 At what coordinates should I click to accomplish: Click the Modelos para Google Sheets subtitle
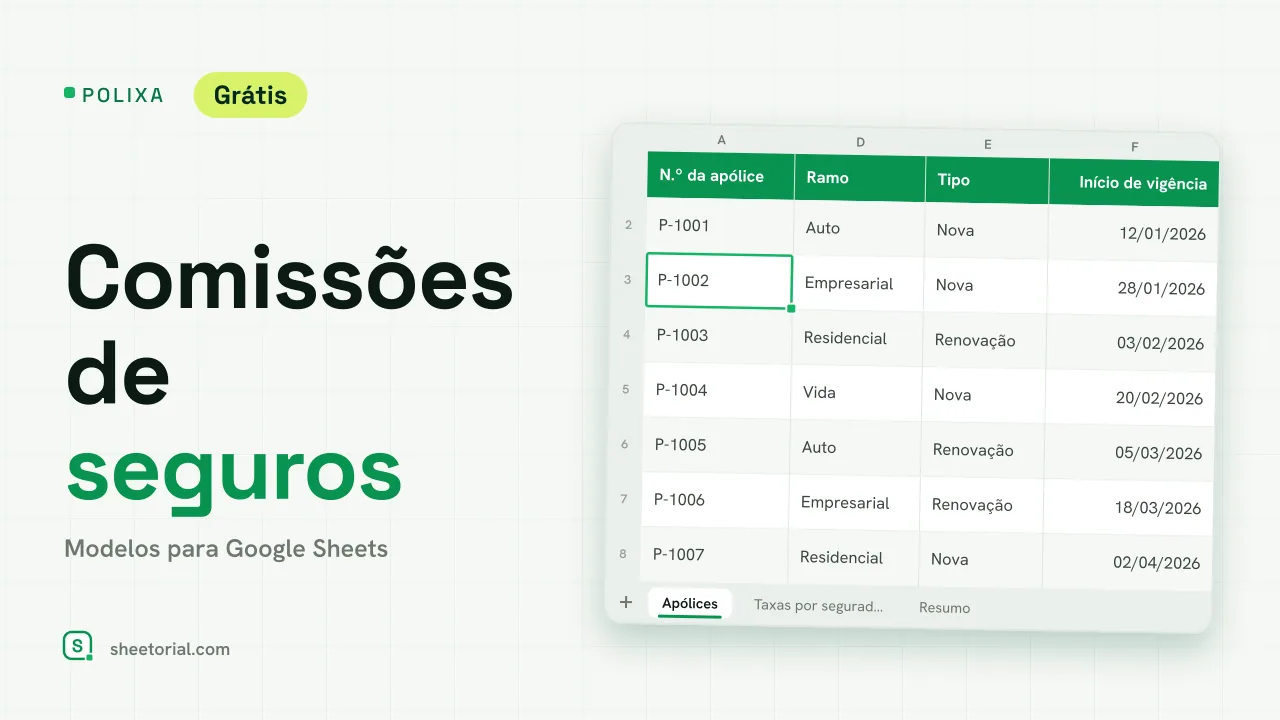coord(226,549)
